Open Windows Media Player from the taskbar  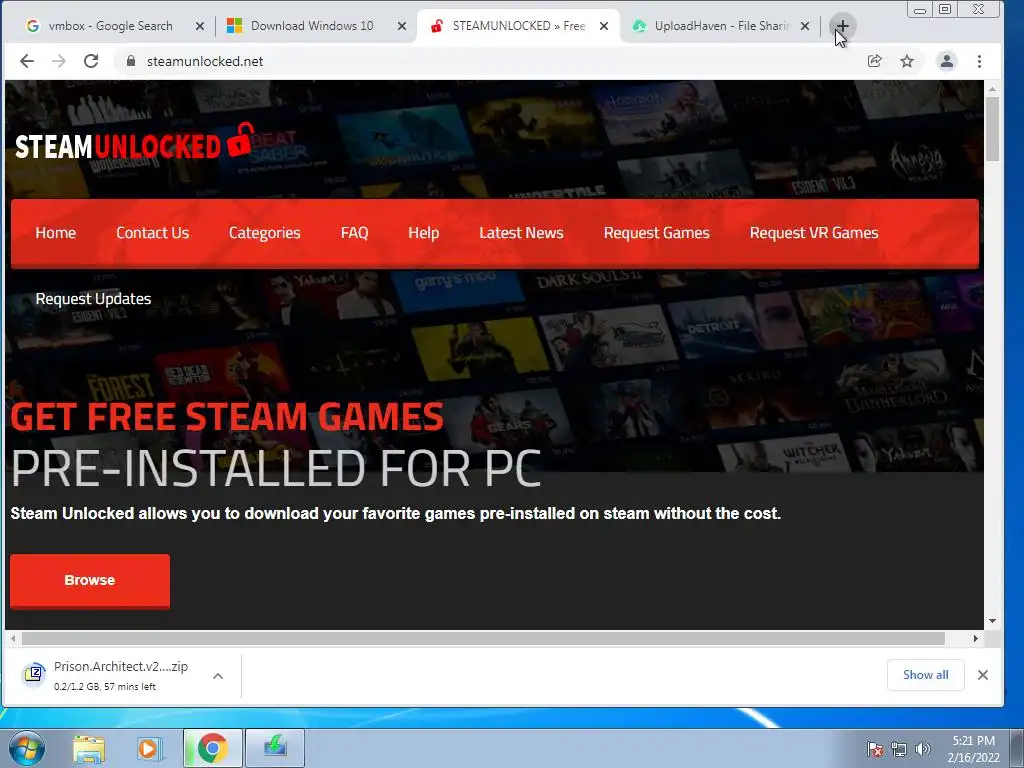[x=148, y=748]
